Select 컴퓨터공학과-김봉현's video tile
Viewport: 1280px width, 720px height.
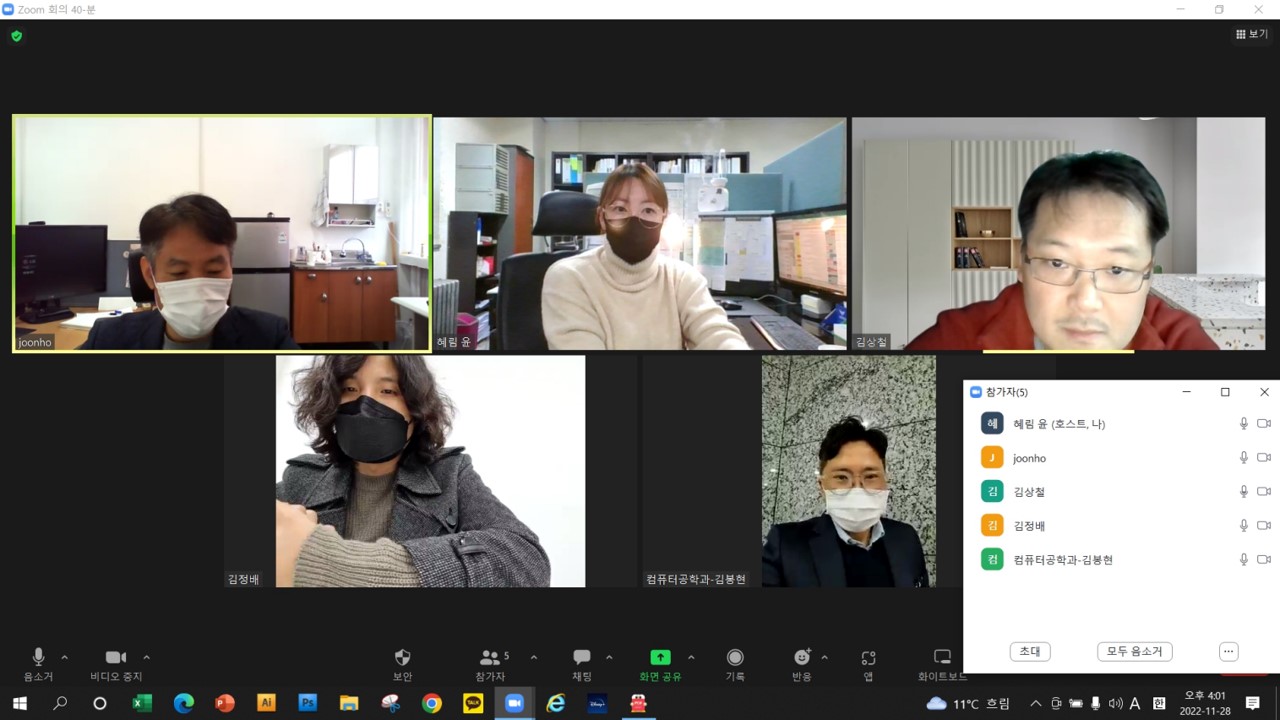tap(849, 471)
